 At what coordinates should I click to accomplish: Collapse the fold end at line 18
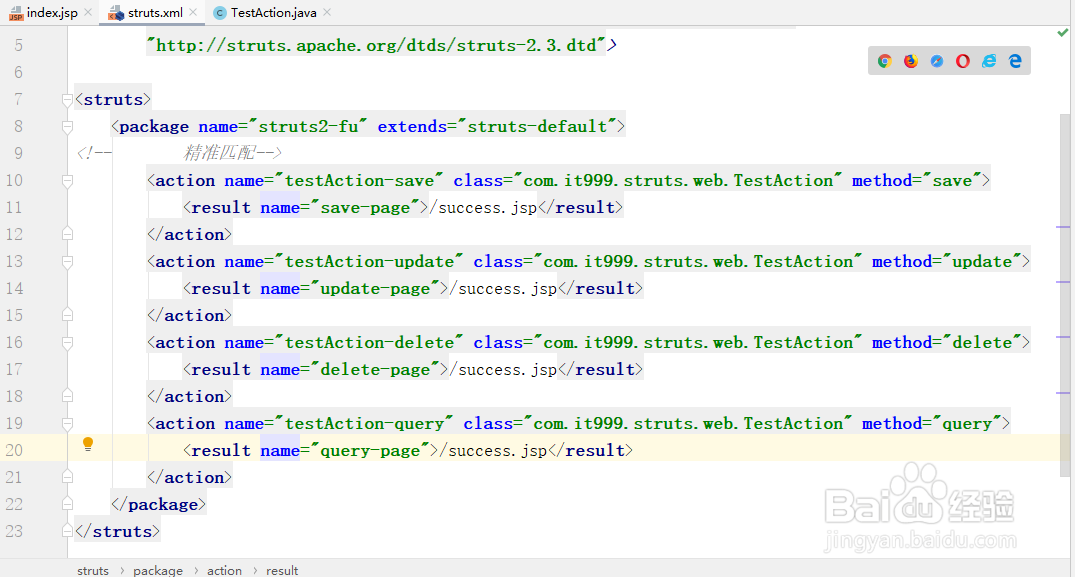(x=67, y=396)
